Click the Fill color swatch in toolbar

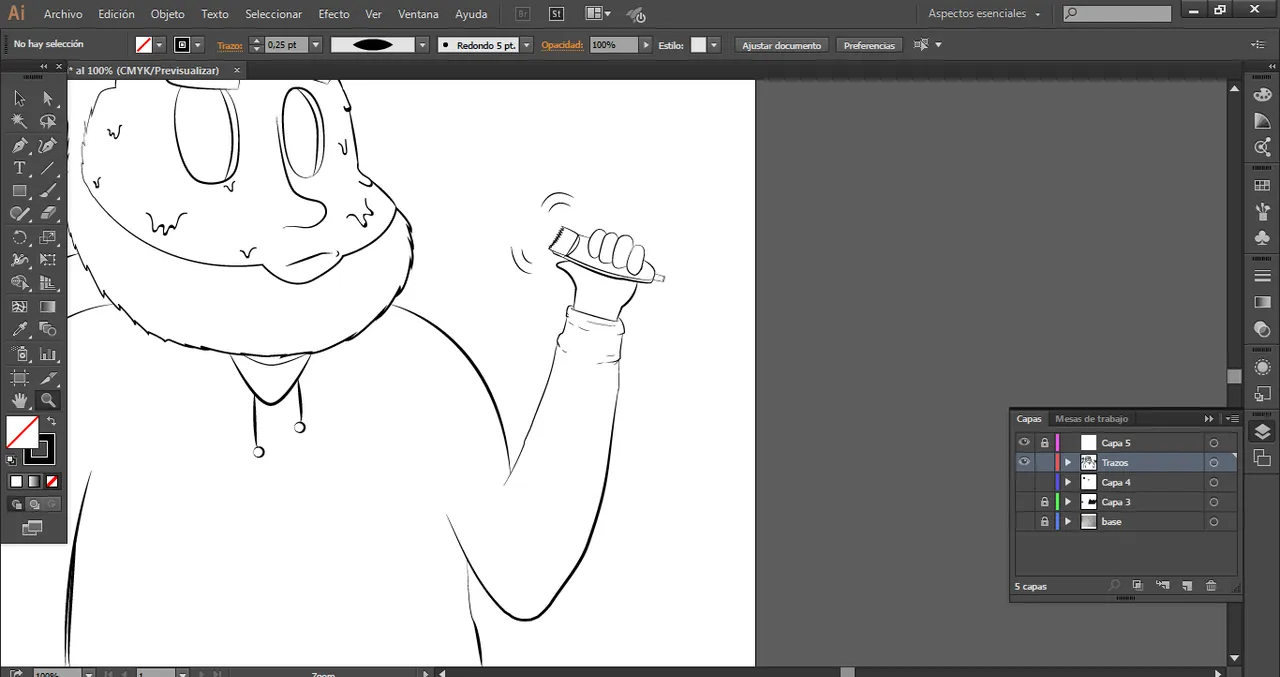click(21, 432)
